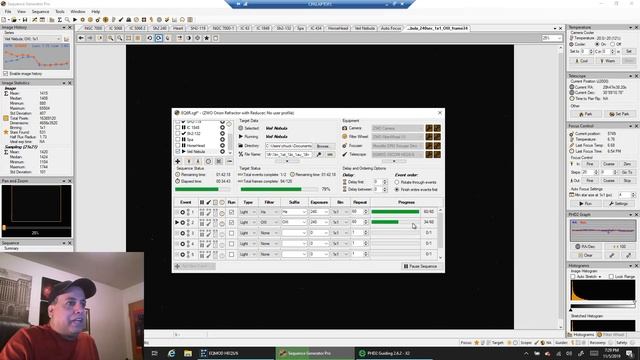Click the minus remove target icon
640x360 pixels.
point(229,161)
